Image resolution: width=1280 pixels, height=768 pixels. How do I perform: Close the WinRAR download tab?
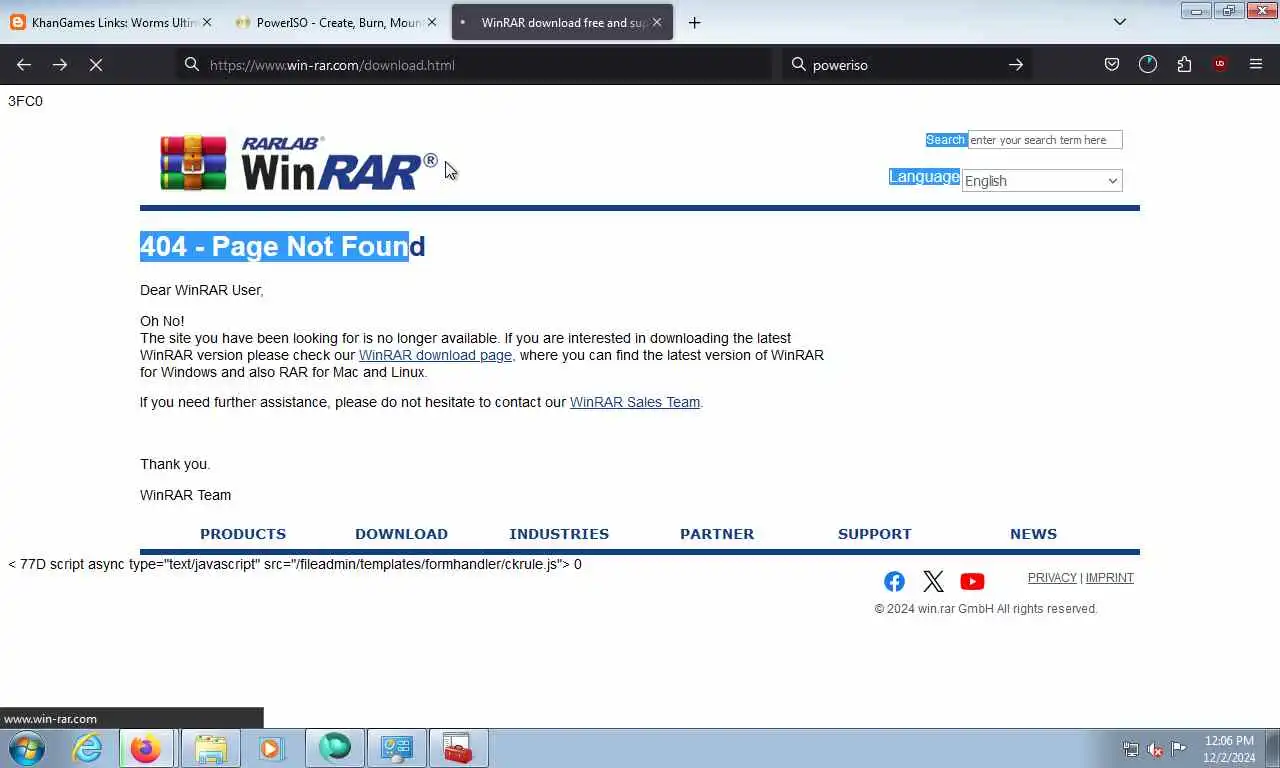(x=657, y=22)
